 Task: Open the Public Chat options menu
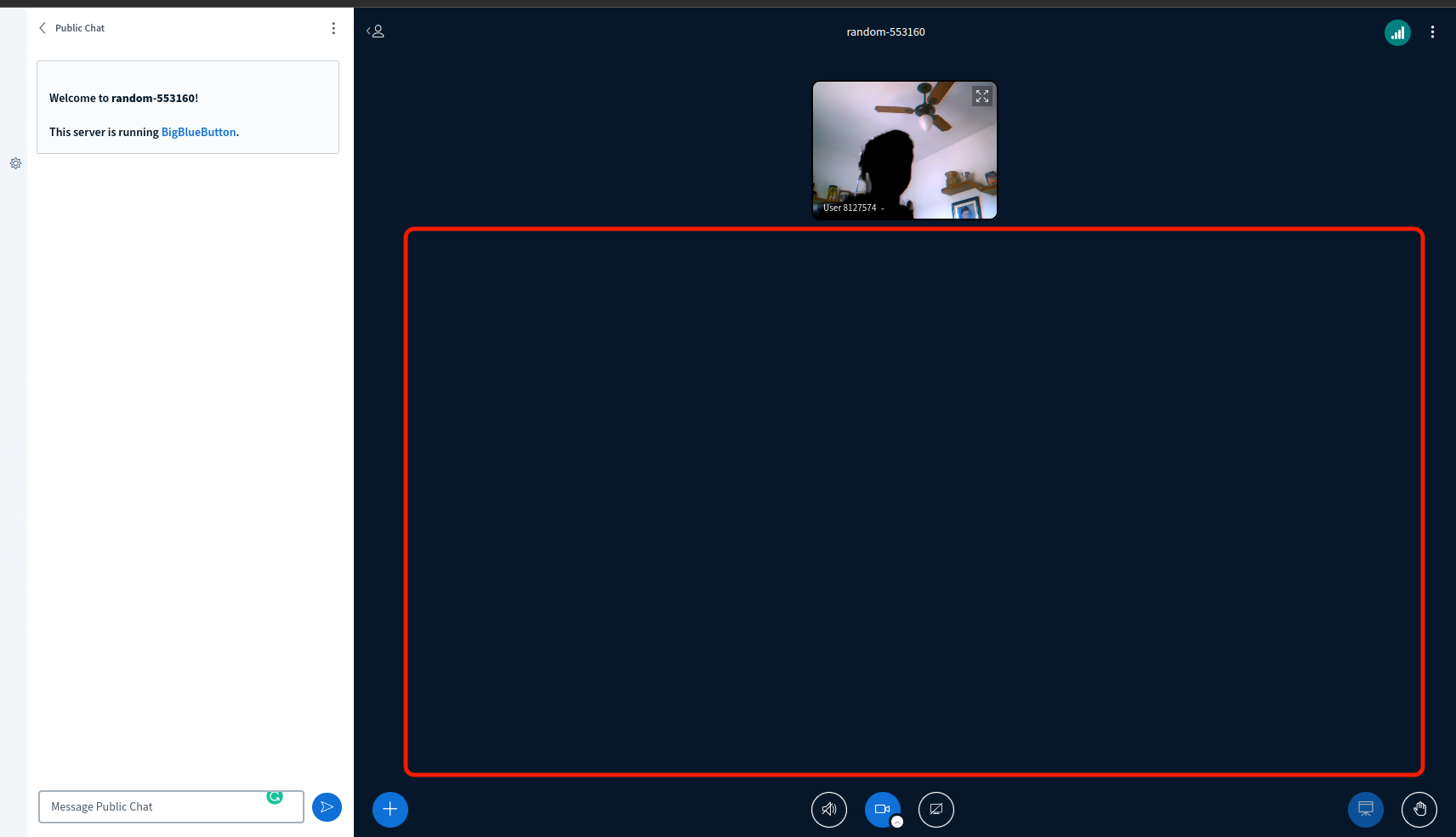coord(333,27)
